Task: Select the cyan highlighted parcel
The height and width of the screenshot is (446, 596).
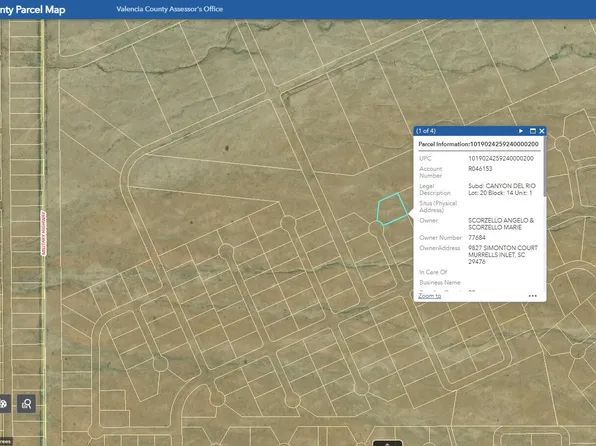Action: 392,210
